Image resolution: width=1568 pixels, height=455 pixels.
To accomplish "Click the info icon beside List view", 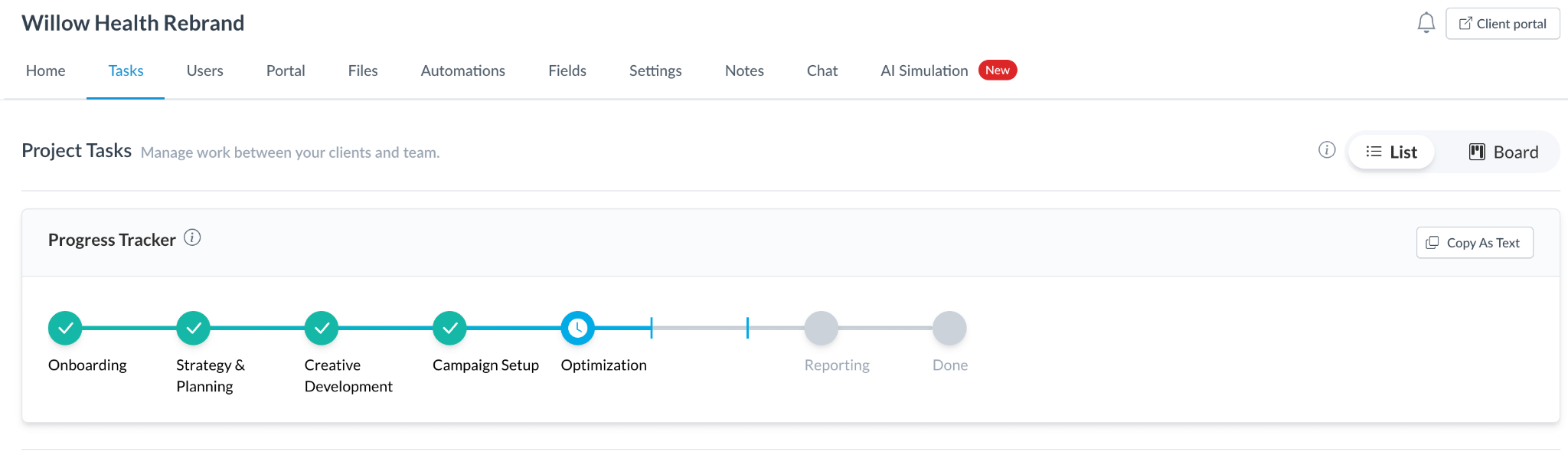I will [1327, 150].
